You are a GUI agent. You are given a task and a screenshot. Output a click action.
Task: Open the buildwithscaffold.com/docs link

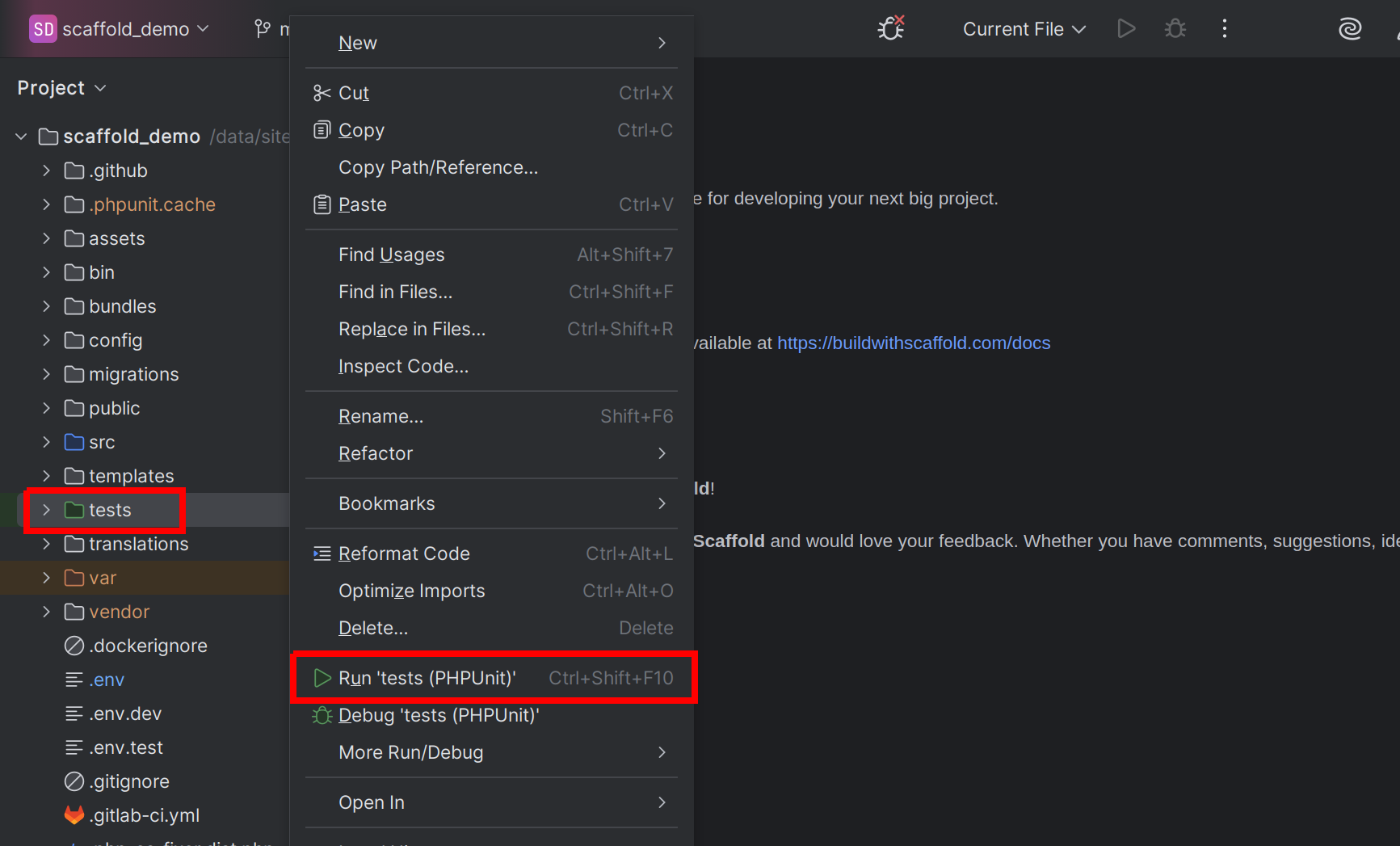913,343
